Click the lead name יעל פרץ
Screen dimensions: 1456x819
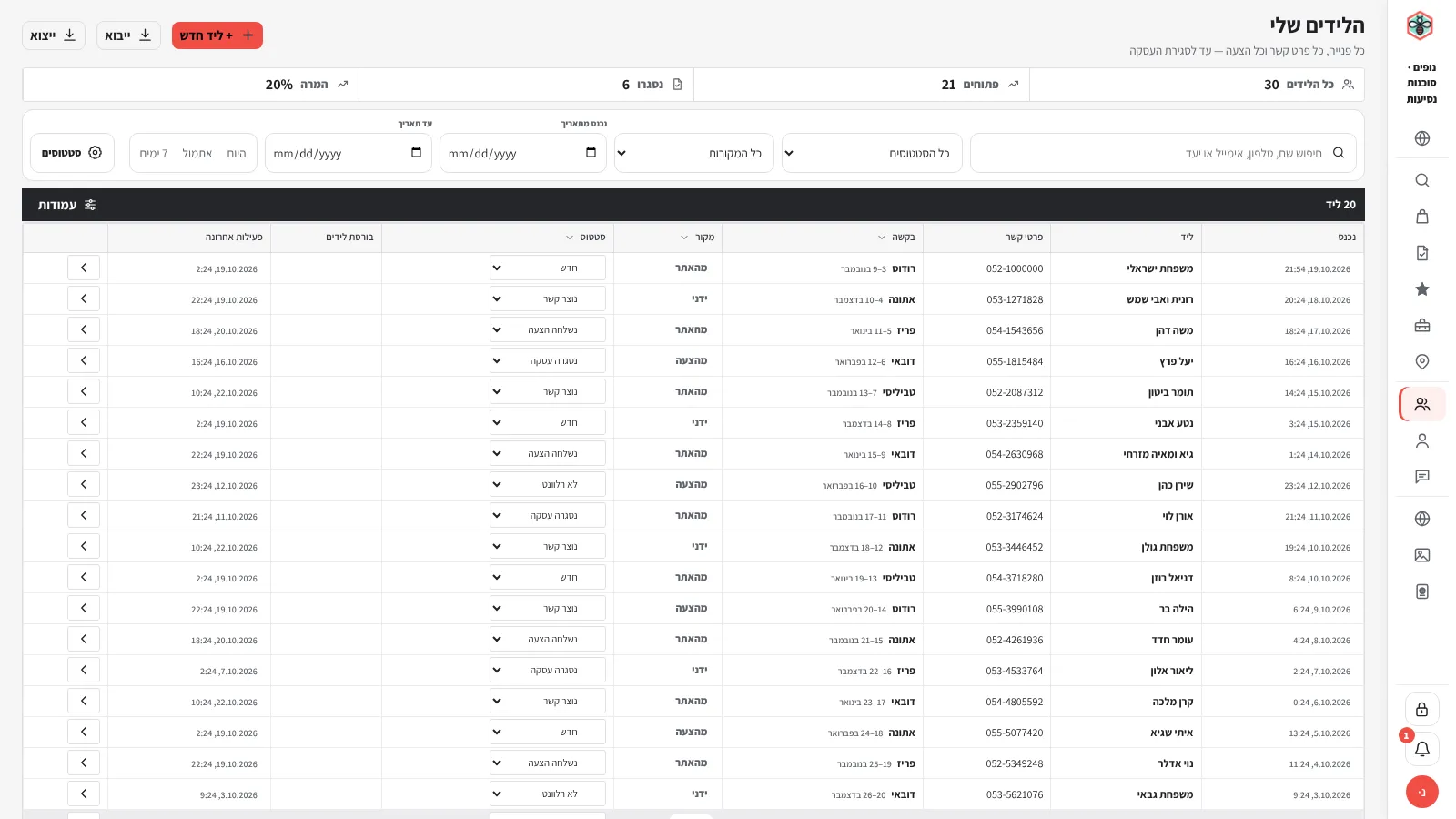[1176, 361]
